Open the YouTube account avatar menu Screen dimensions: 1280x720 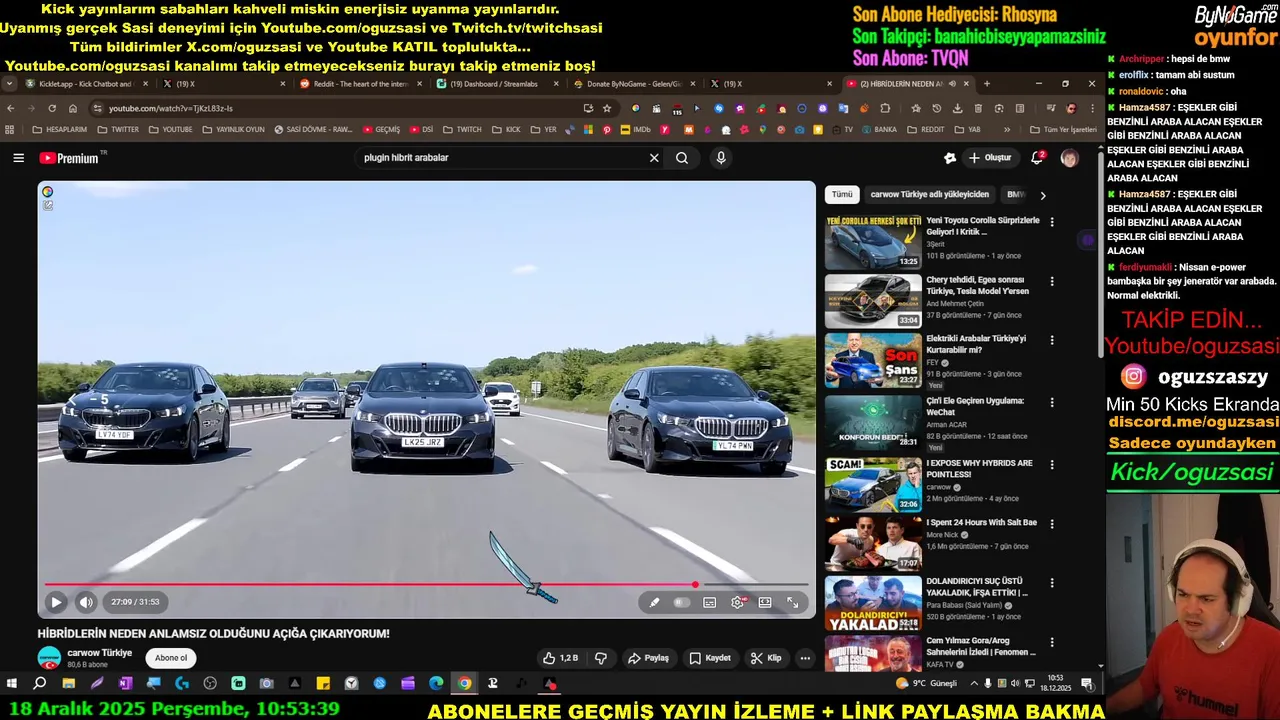pyautogui.click(x=1069, y=158)
